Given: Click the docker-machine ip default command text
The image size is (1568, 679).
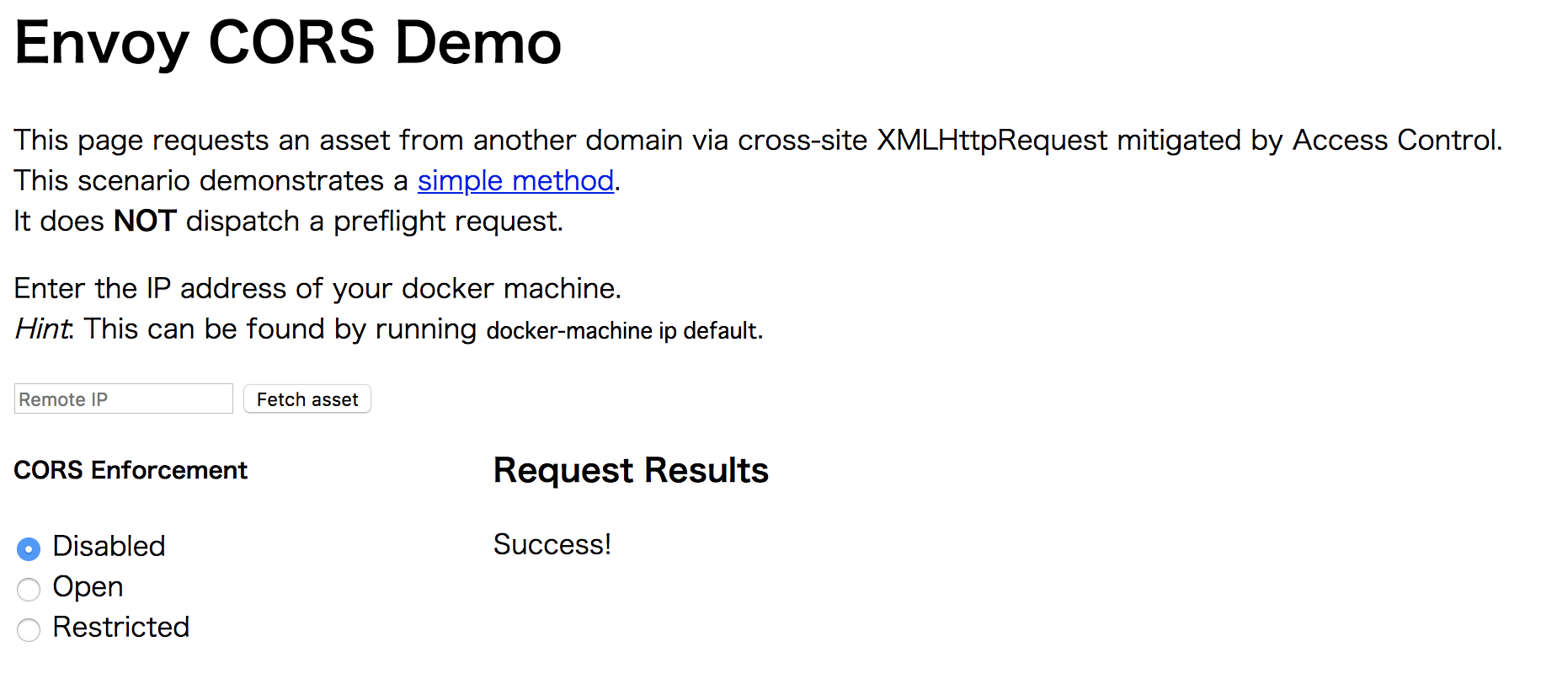Looking at the screenshot, I should (x=623, y=330).
